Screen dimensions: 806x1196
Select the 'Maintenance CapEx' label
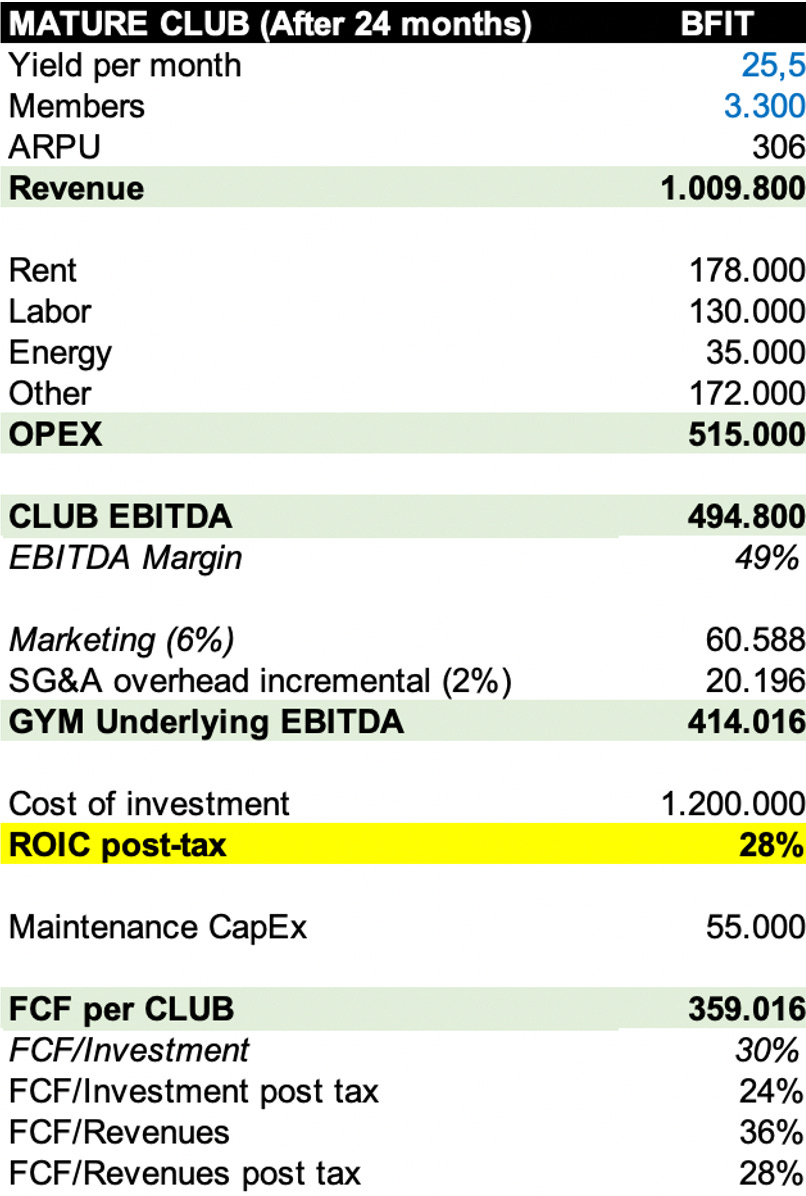158,928
